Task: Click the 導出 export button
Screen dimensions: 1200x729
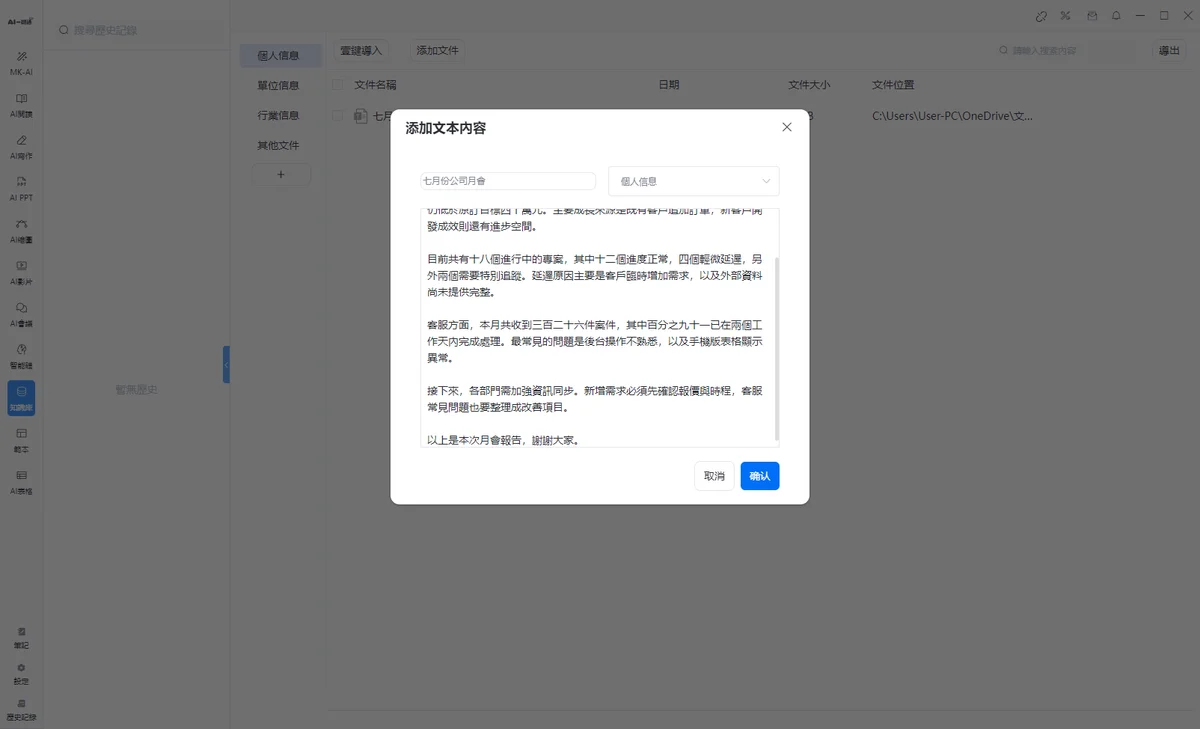Action: (1168, 50)
